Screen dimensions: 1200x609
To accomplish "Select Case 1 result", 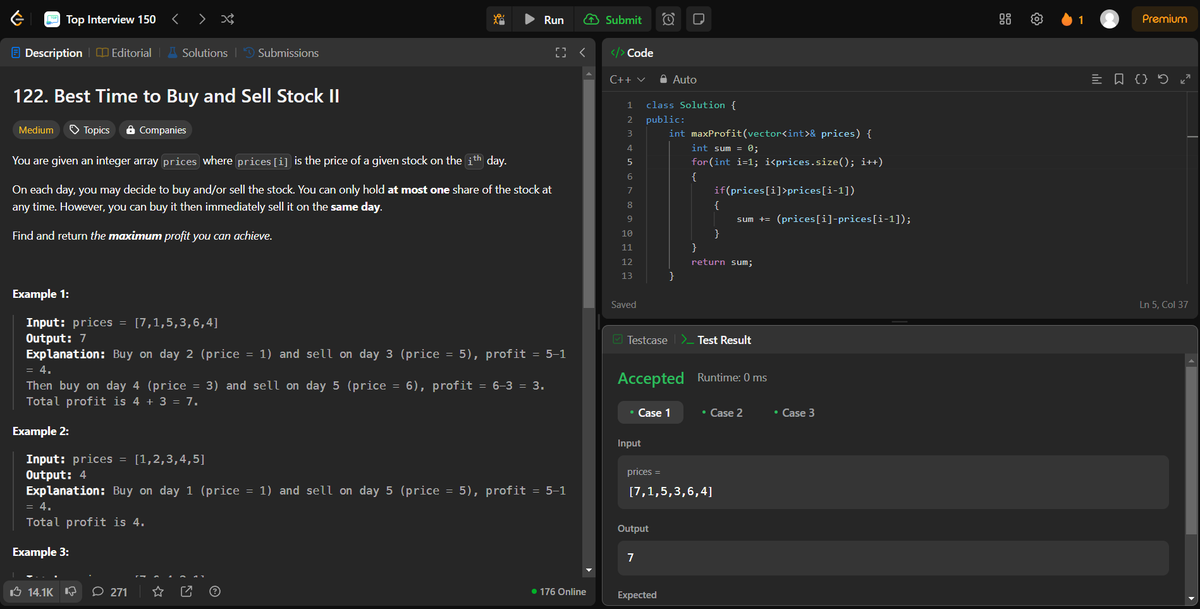I will pyautogui.click(x=650, y=412).
